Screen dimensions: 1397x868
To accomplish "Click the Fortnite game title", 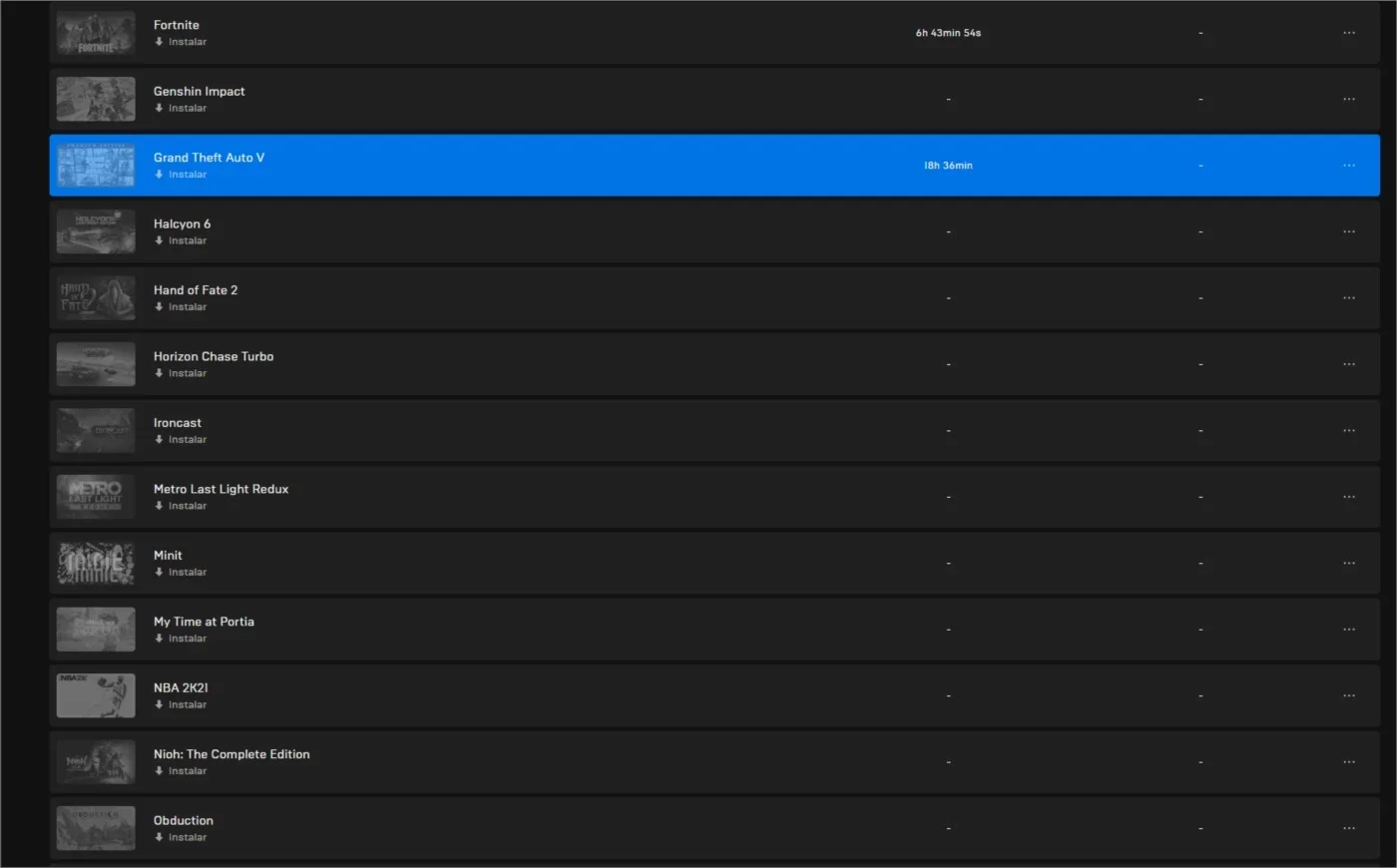I will tap(177, 25).
